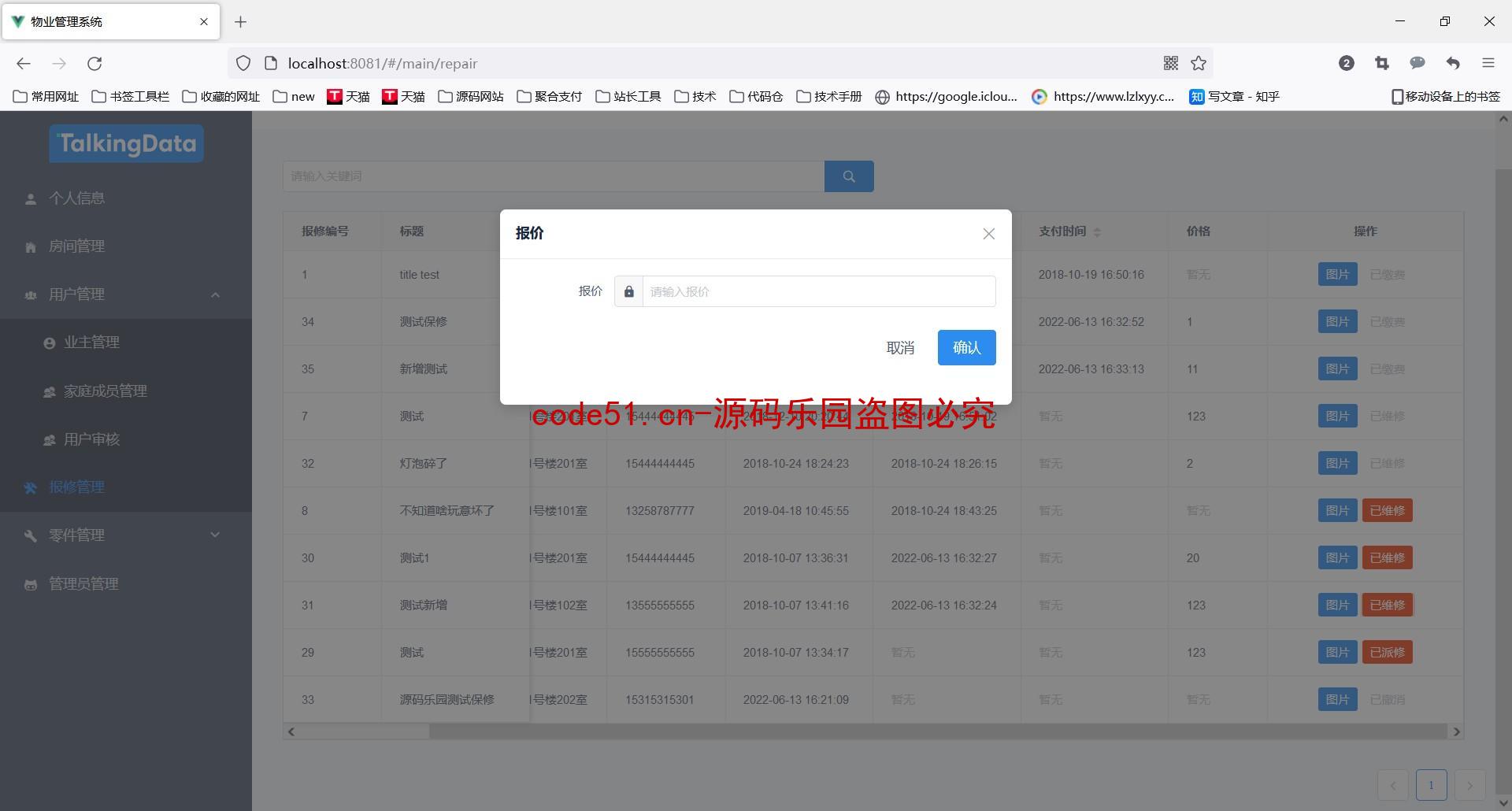Reload the page with refresh icon
The height and width of the screenshot is (811, 1512).
(94, 64)
